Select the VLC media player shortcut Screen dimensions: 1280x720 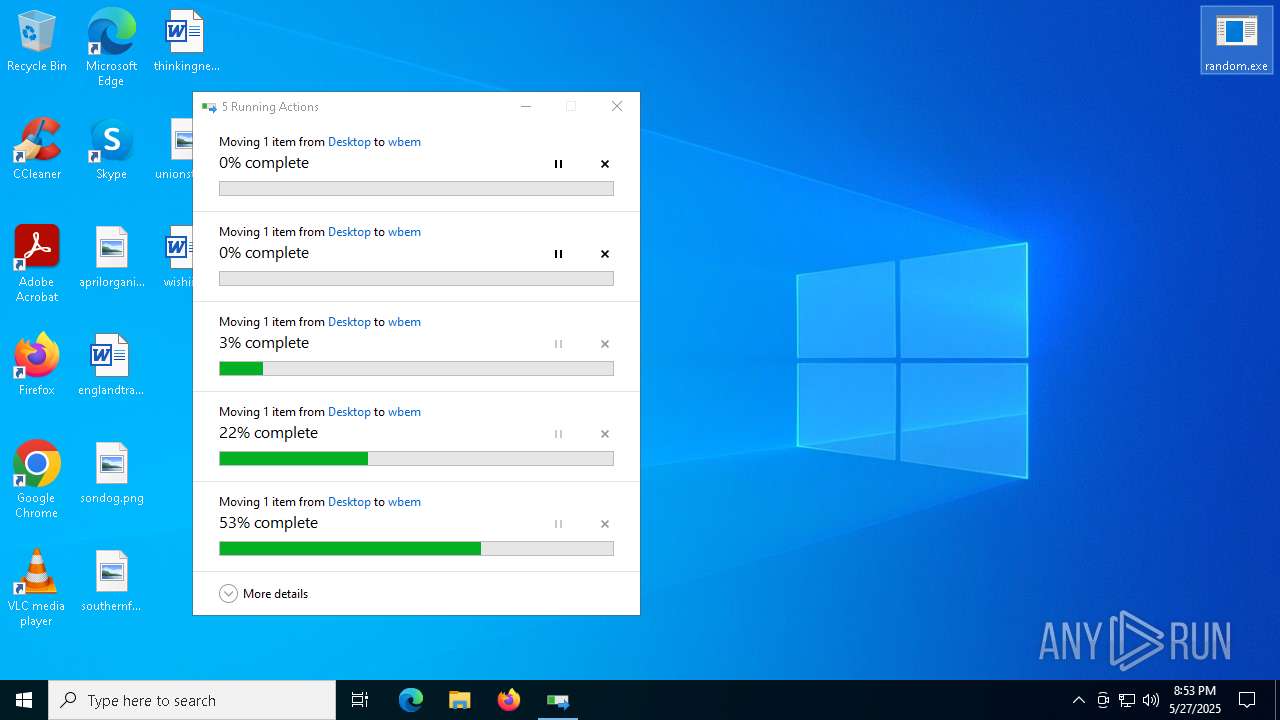[x=37, y=588]
